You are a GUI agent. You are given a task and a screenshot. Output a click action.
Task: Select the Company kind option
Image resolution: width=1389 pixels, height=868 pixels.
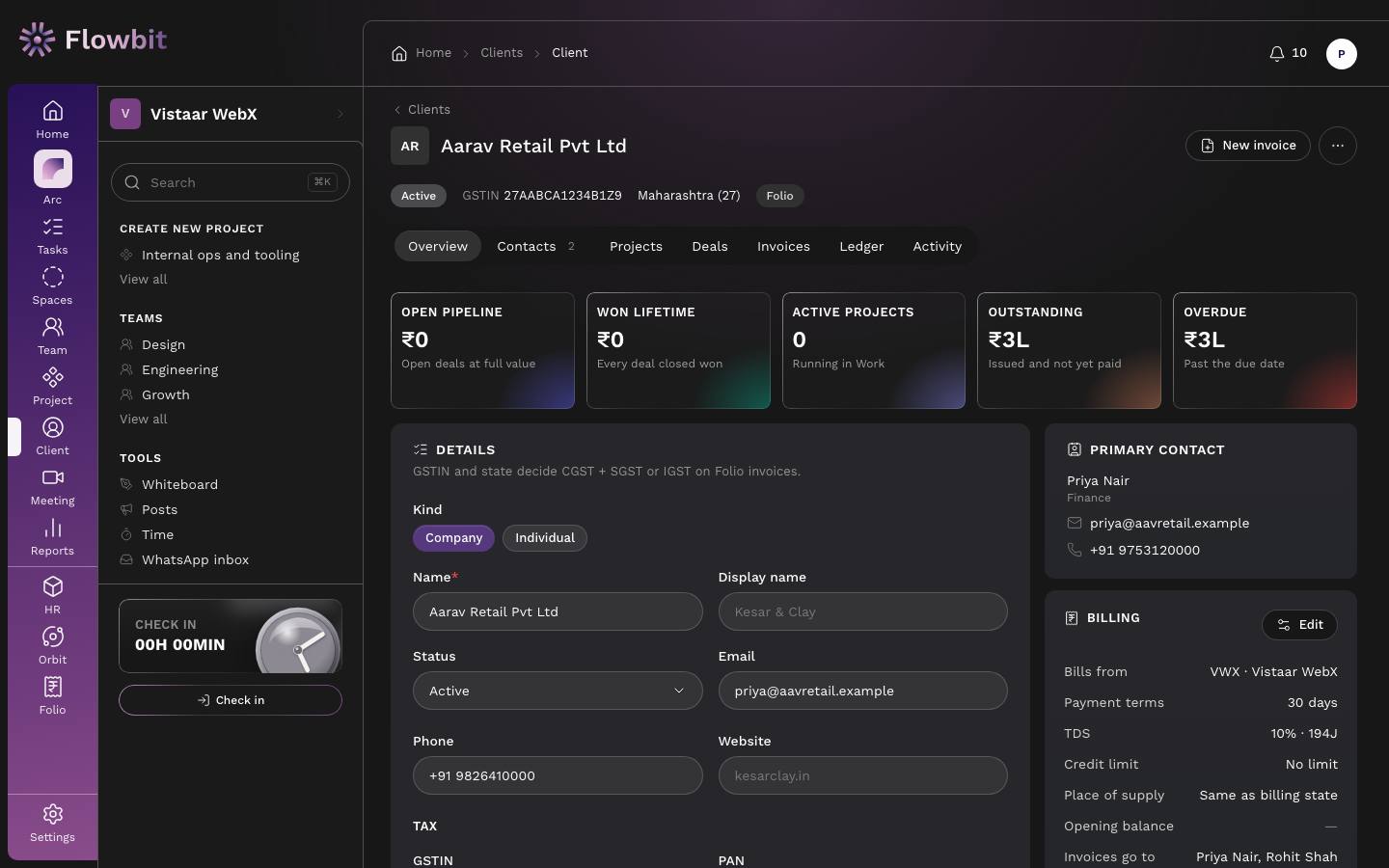453,538
